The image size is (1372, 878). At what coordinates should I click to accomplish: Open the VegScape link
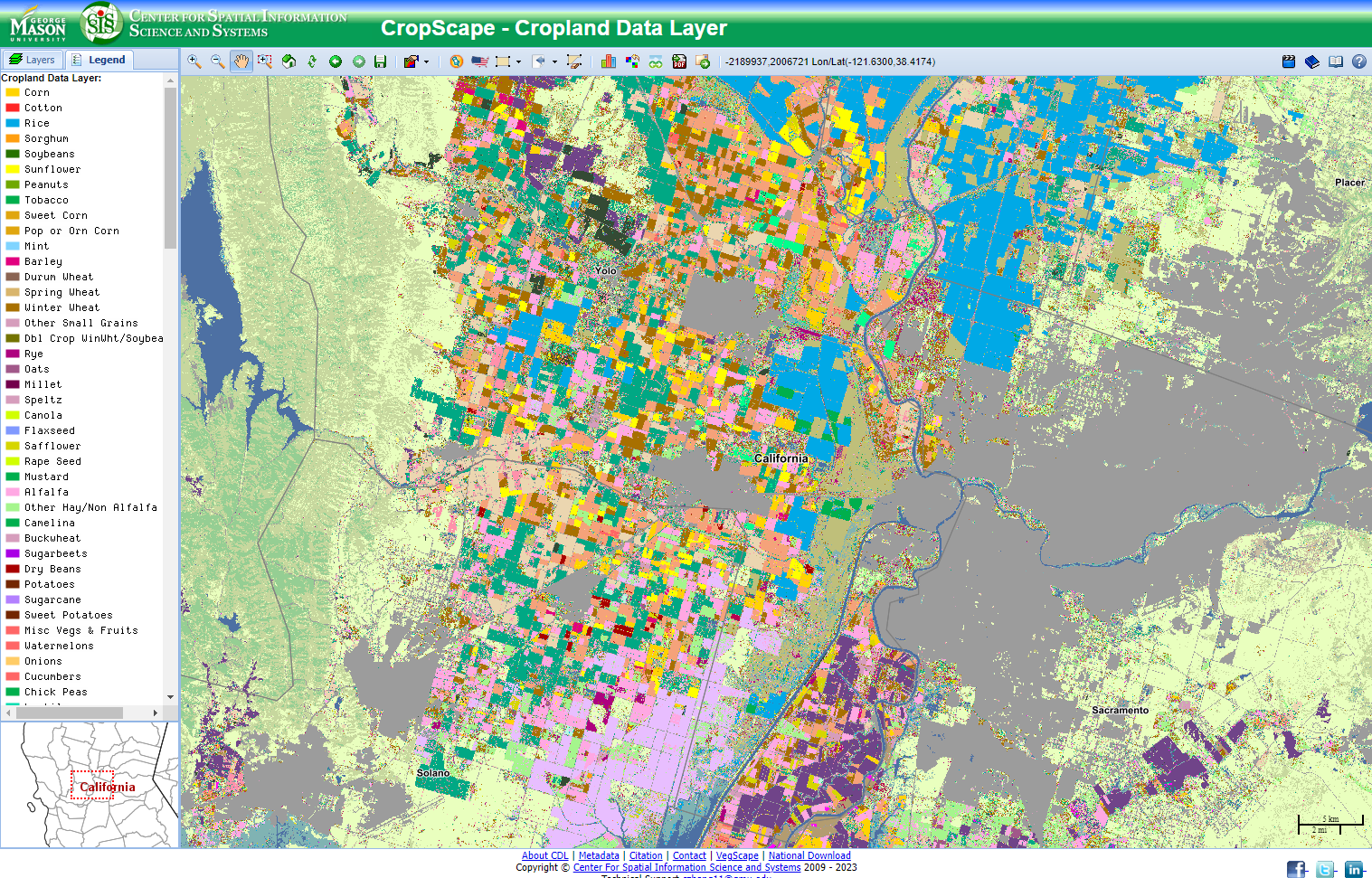[x=737, y=855]
